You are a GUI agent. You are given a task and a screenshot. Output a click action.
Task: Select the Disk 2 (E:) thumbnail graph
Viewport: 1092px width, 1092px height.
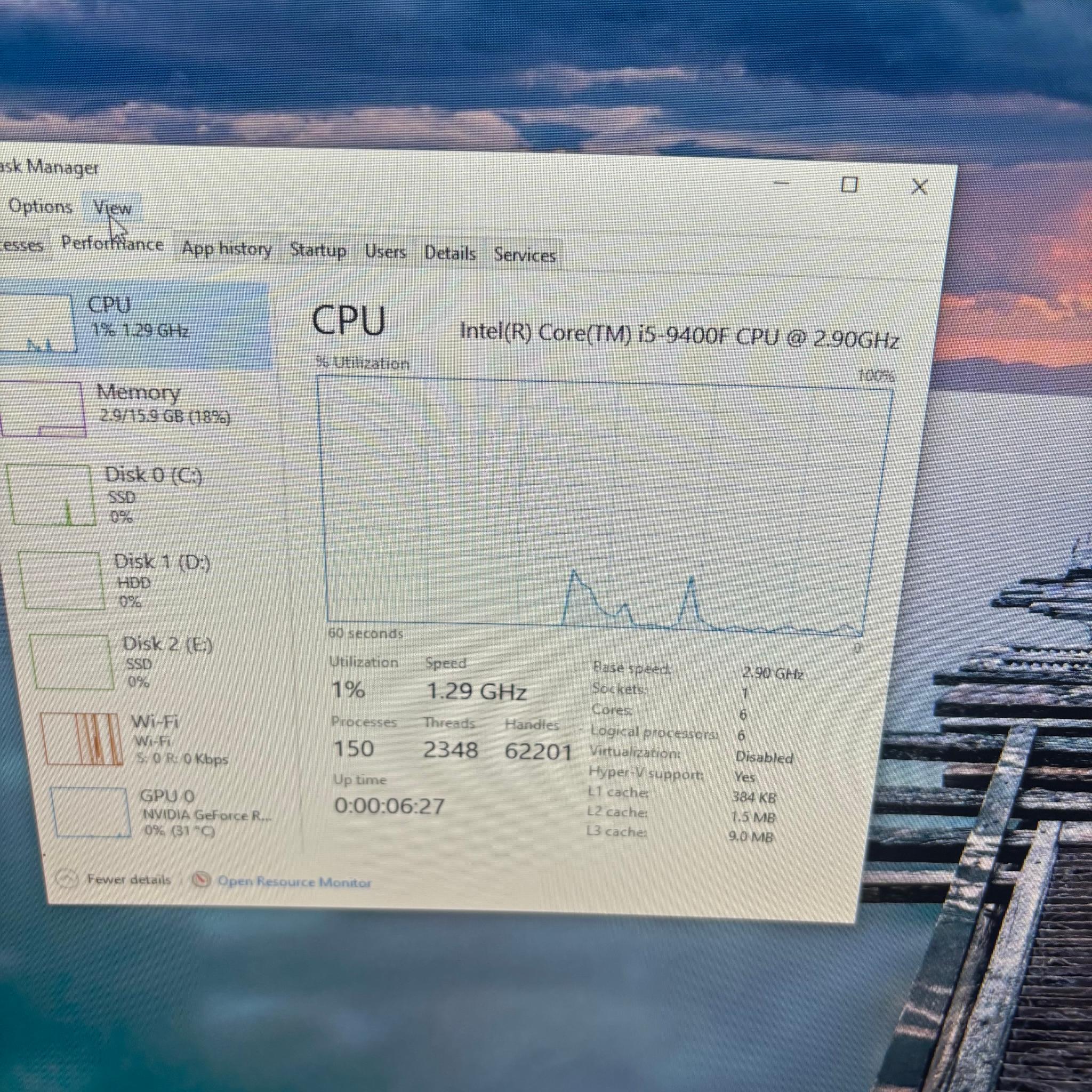(71, 662)
